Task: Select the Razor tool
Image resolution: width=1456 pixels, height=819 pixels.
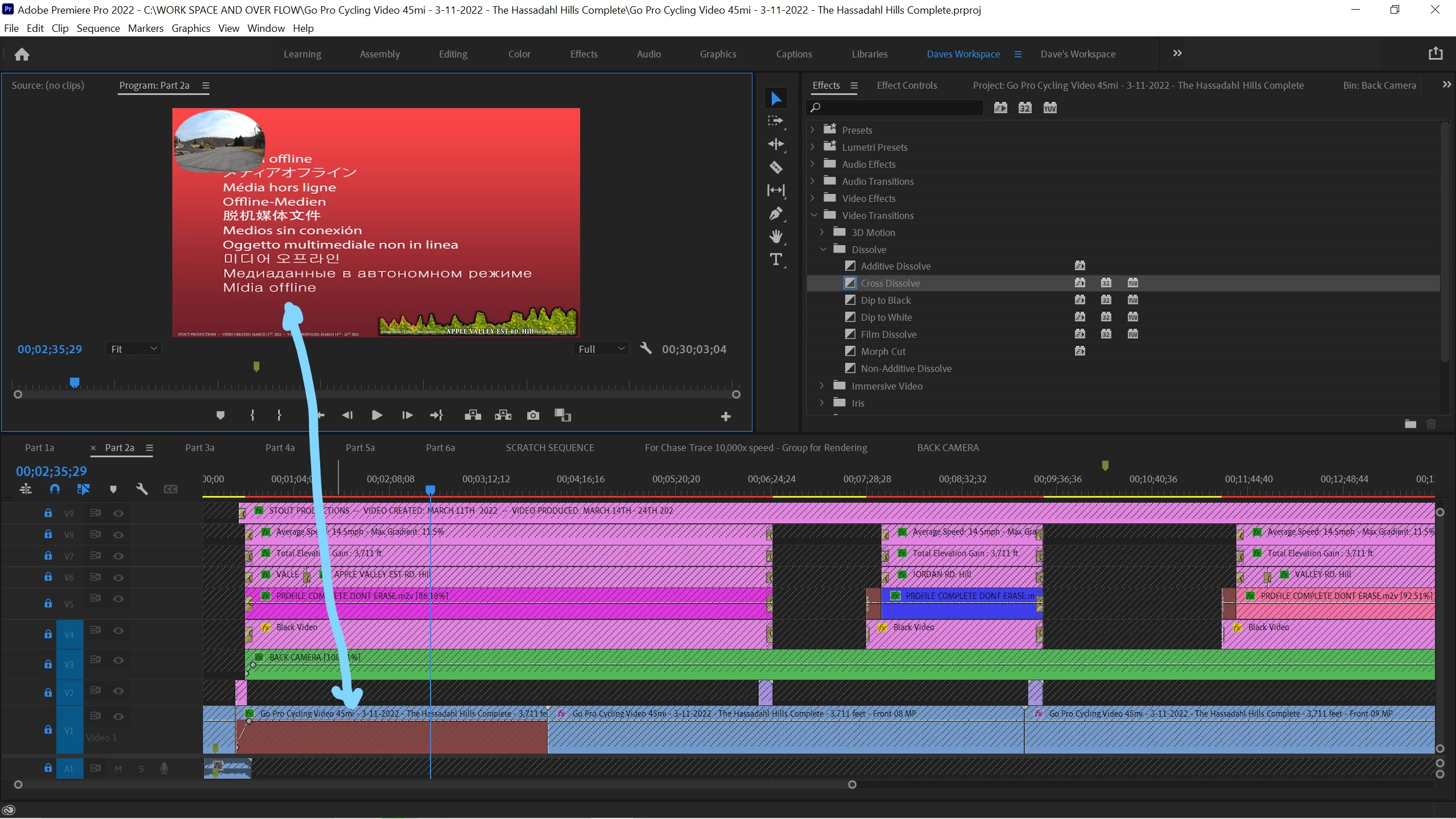Action: tap(776, 167)
